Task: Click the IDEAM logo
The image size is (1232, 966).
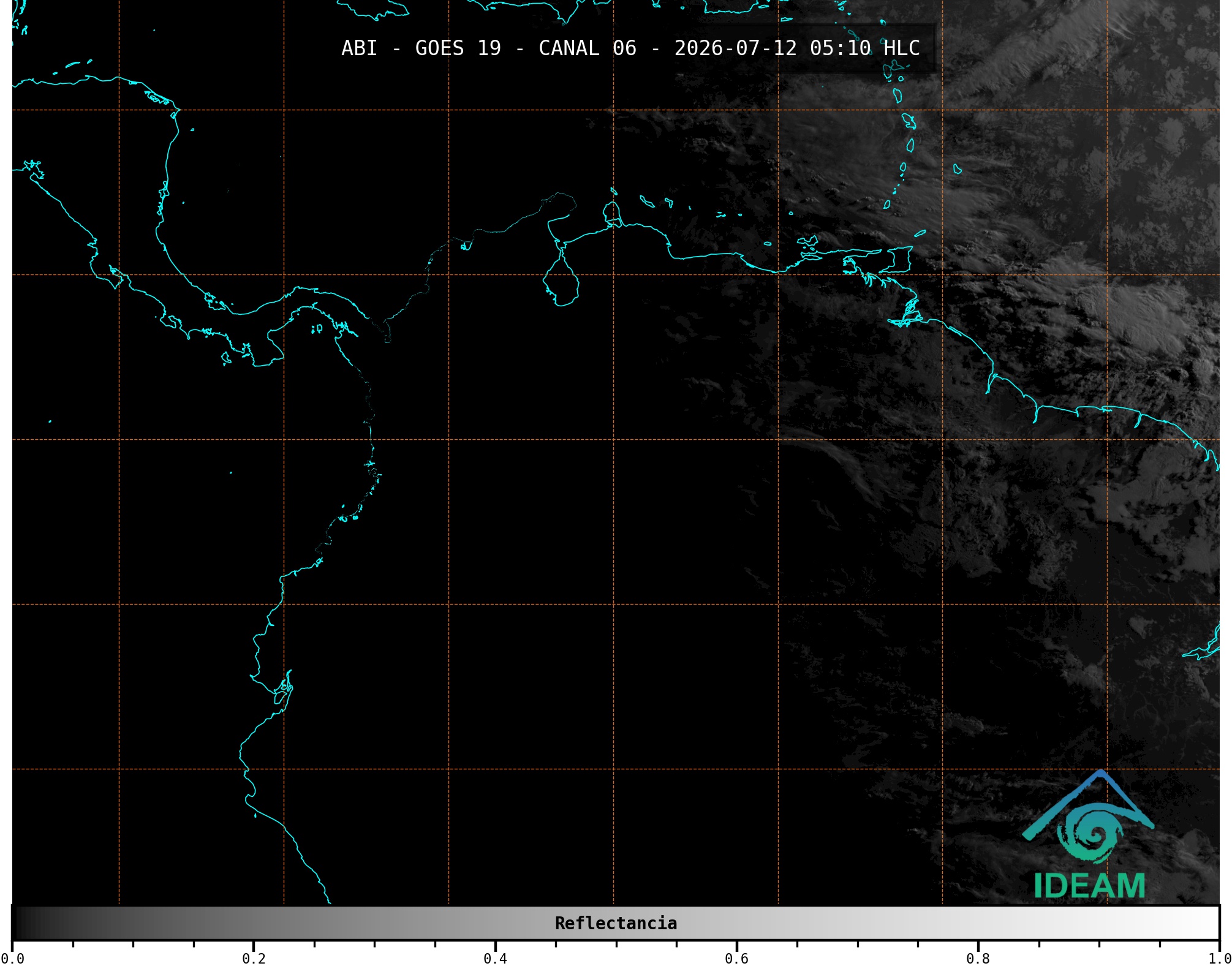Action: (x=1089, y=834)
